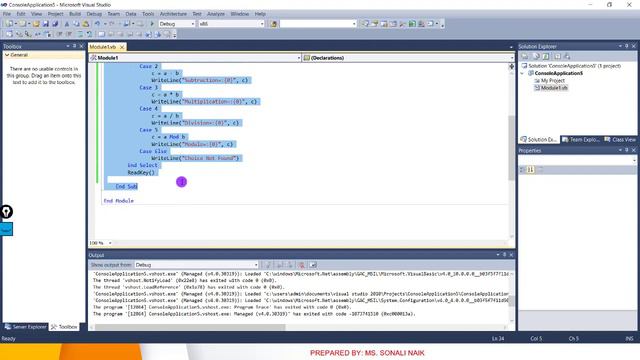Close the Module1.vb tab
Screen dimensions: 640x360
tap(122, 47)
